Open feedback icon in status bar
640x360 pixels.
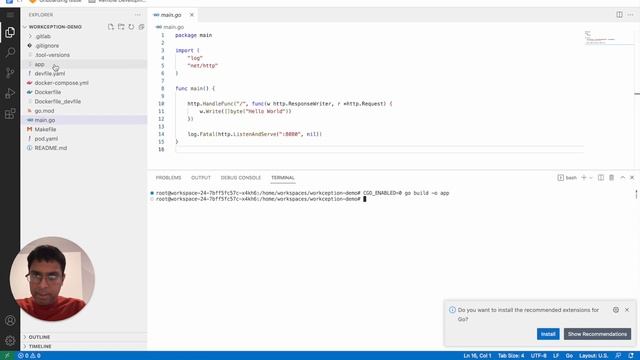tap(618, 356)
